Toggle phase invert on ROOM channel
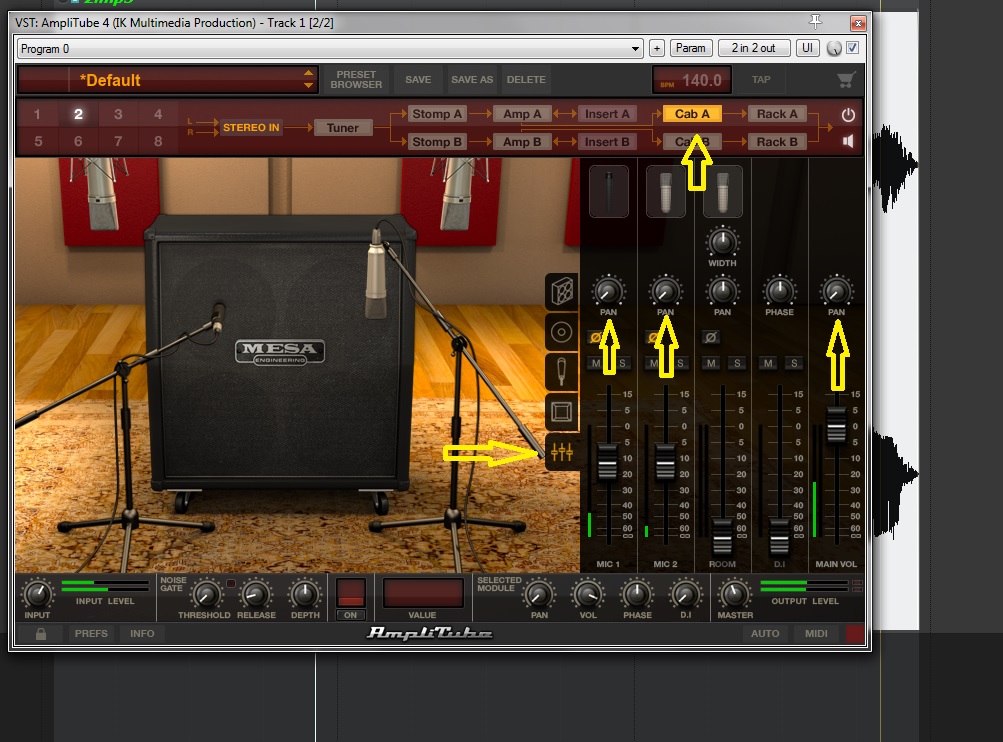 [711, 337]
